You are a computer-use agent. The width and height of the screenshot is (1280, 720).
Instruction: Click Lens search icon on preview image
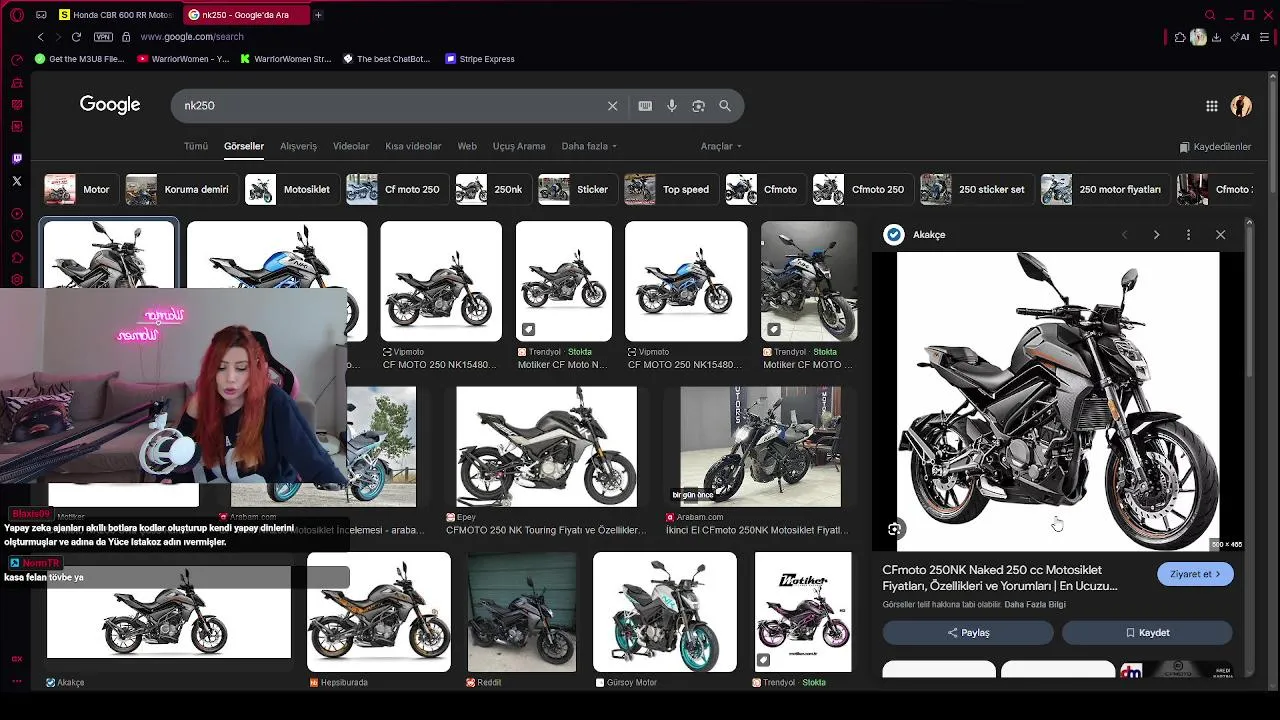click(895, 529)
